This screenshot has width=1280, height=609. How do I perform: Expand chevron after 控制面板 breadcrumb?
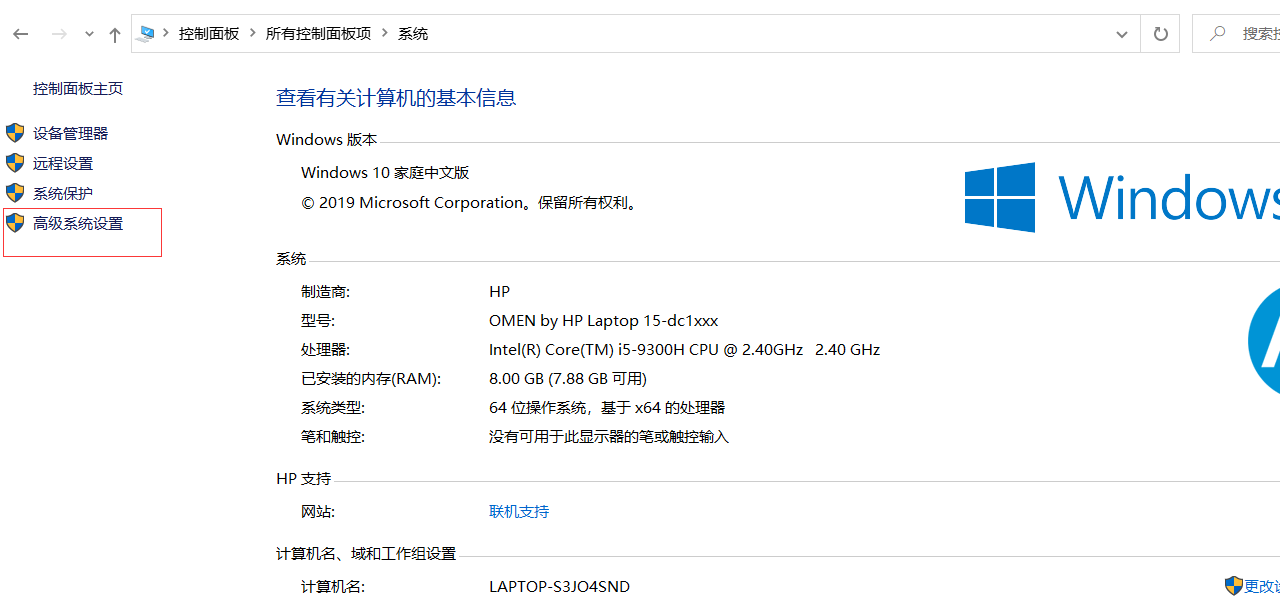tap(252, 33)
